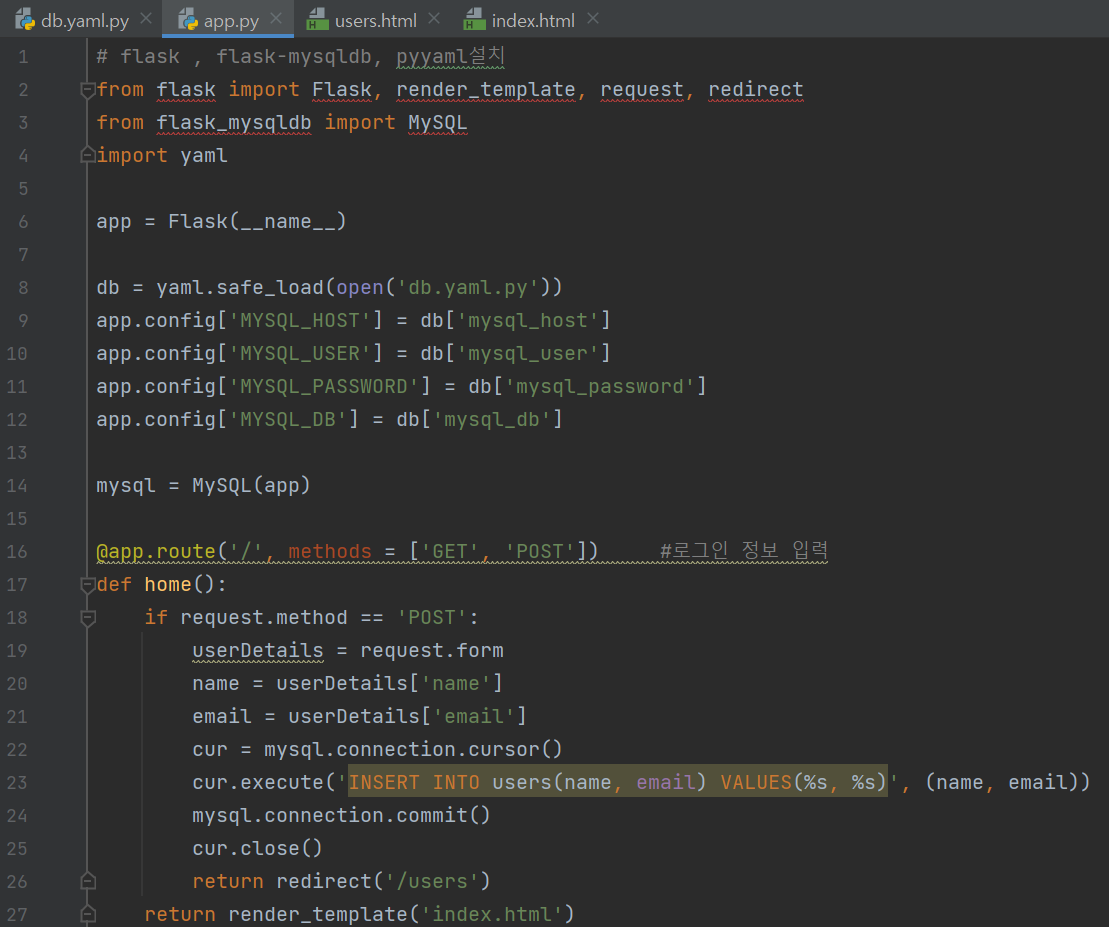
Task: Click fold end marker at line 27
Action: pos(88,914)
